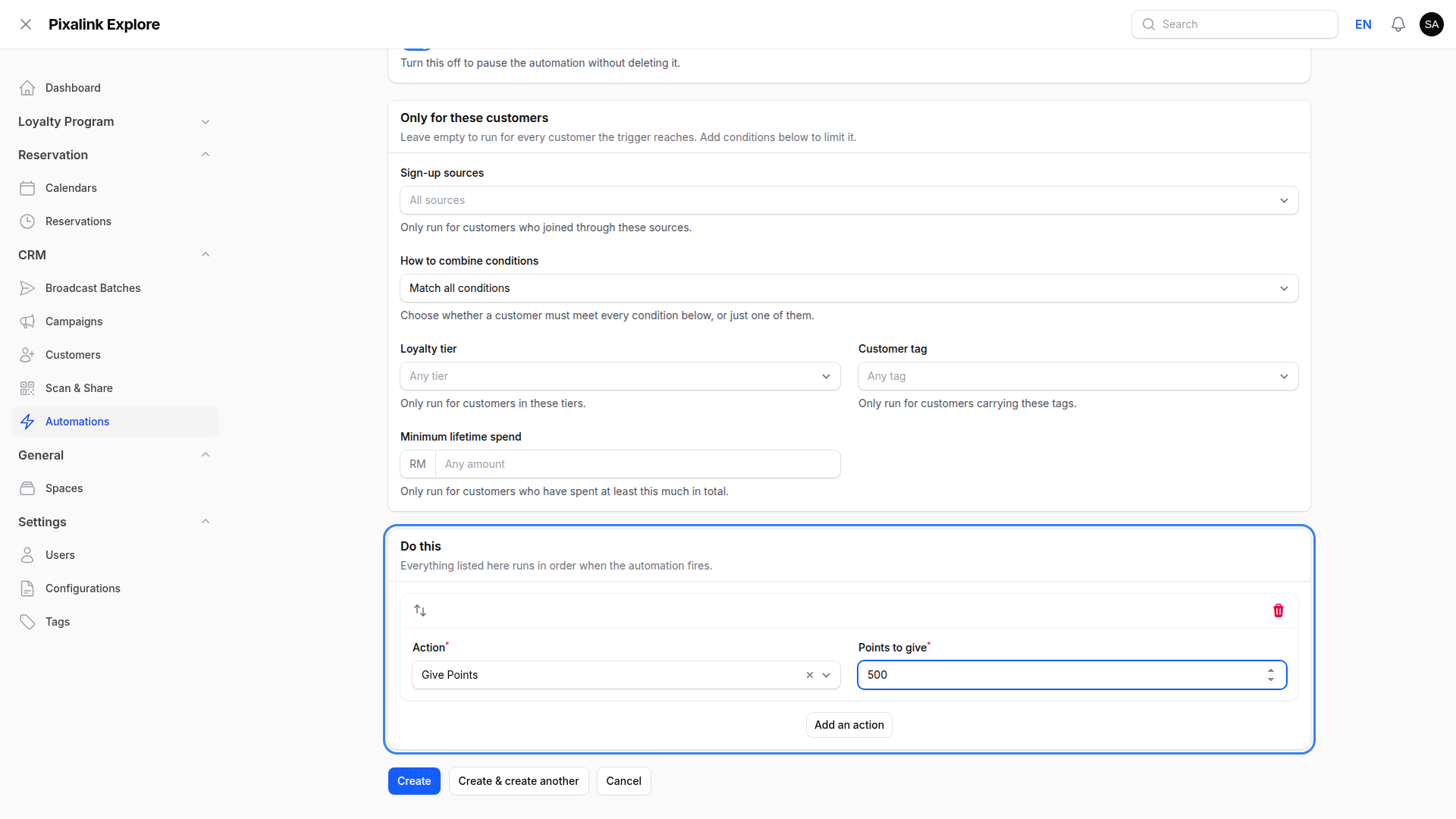The height and width of the screenshot is (819, 1456).
Task: Click the Campaigns megaphone icon
Action: click(x=27, y=322)
